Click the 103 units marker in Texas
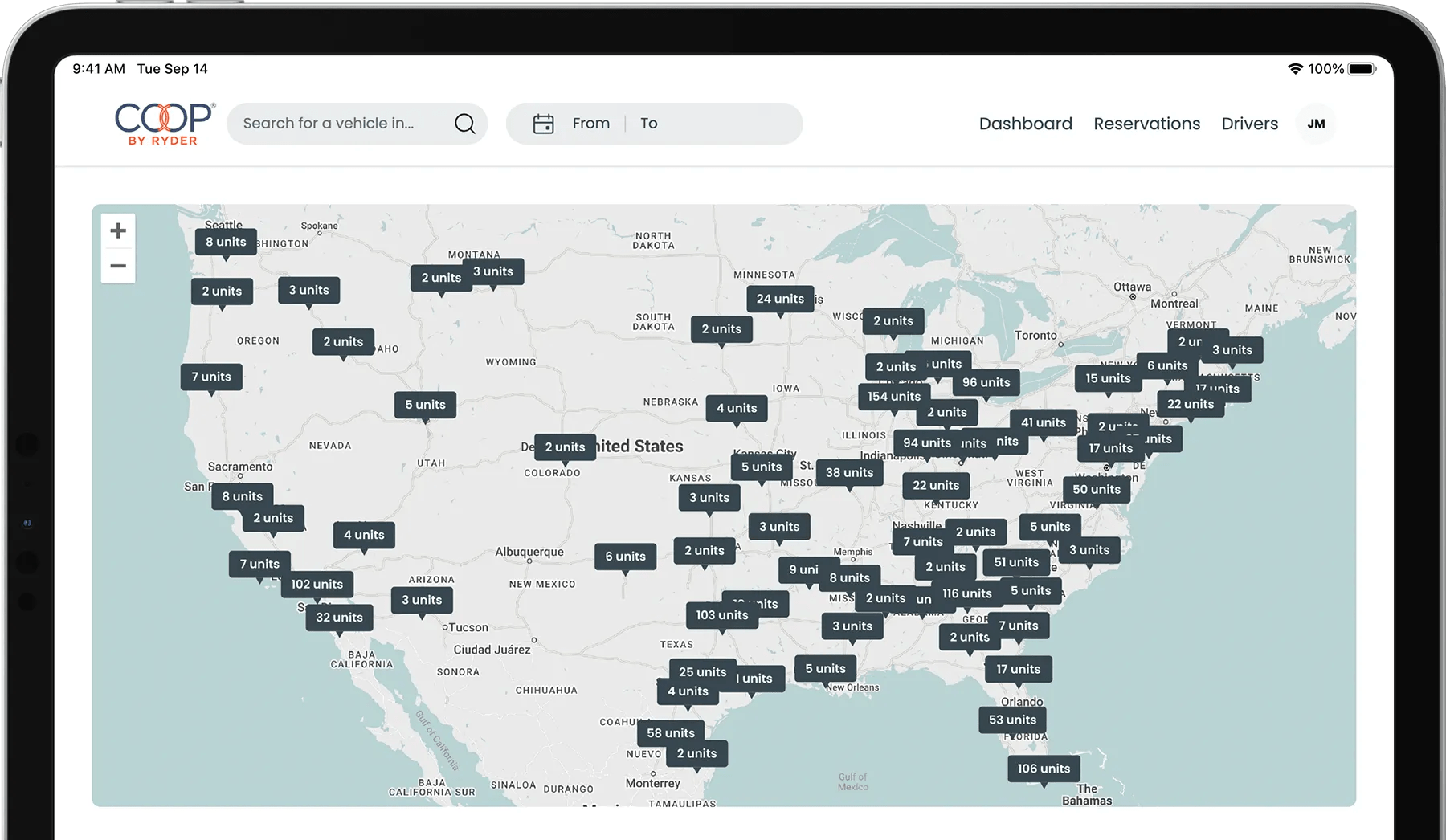 point(722,616)
